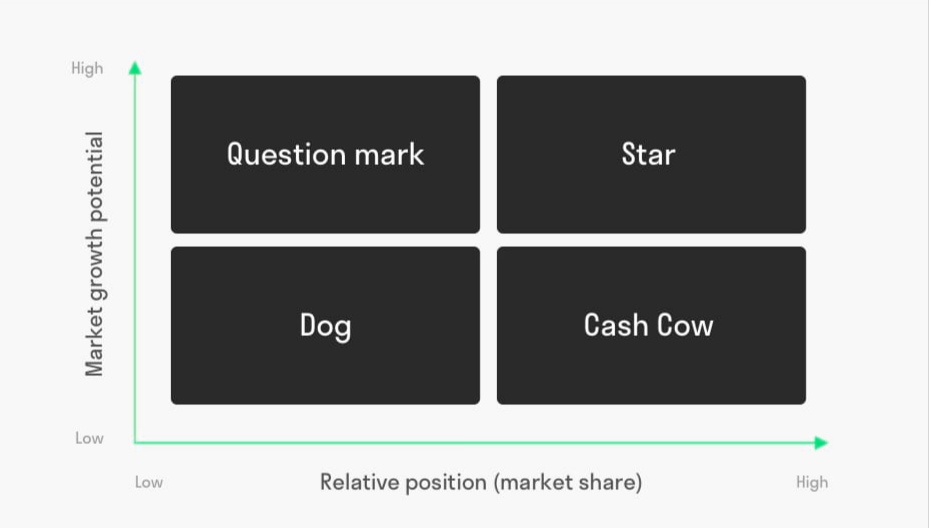This screenshot has height=528, width=929.
Task: Click the "Low" label under horizontal axis
Action: click(x=149, y=482)
